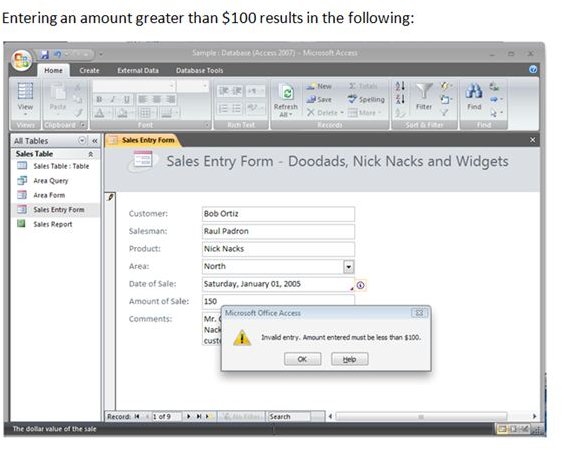Viewport: 562px width, 450px height.
Task: Open the Area combo box dropdown arrow
Action: [349, 267]
